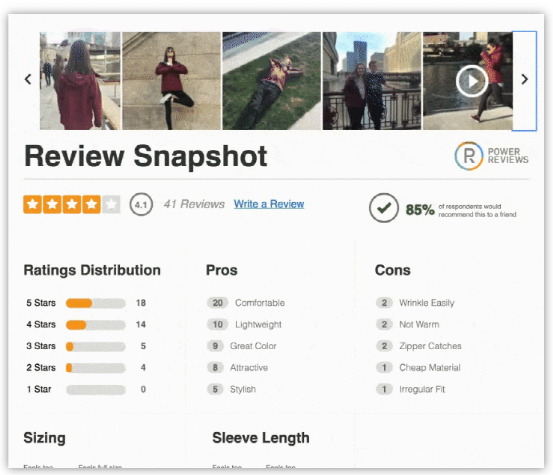Open the tree-pose yoga photo thumbnail
Screen dimensions: 553x475
(x=171, y=81)
